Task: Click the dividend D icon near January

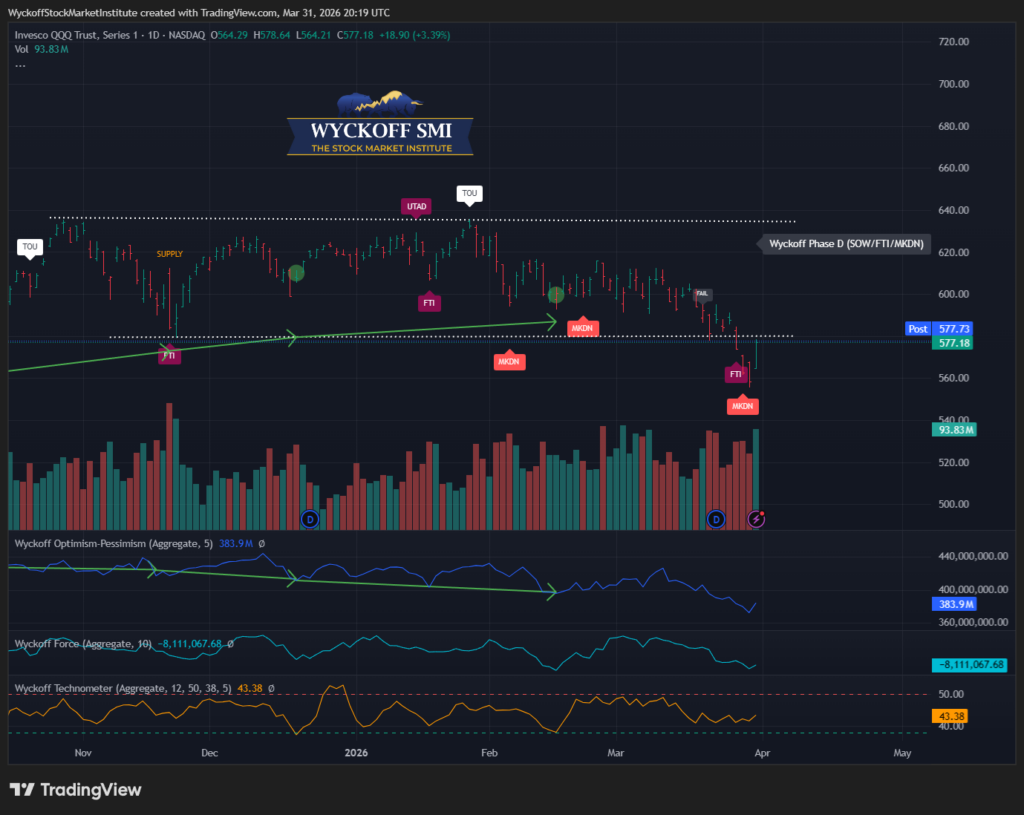Action: click(x=310, y=518)
